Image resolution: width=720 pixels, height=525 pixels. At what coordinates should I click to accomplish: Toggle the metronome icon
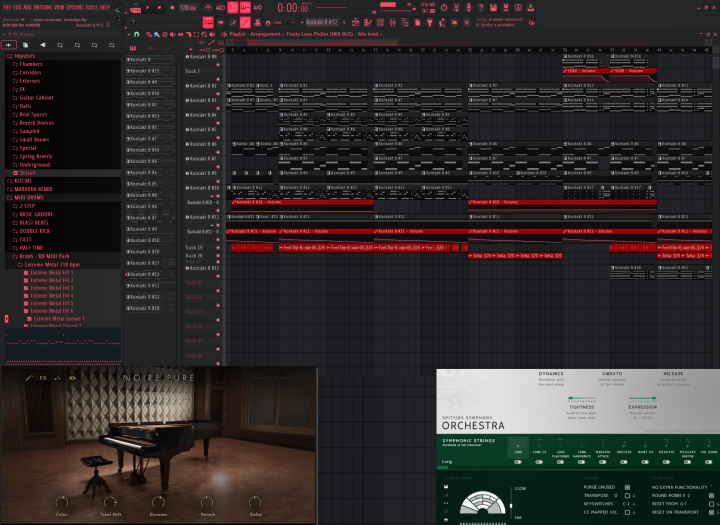click(208, 7)
